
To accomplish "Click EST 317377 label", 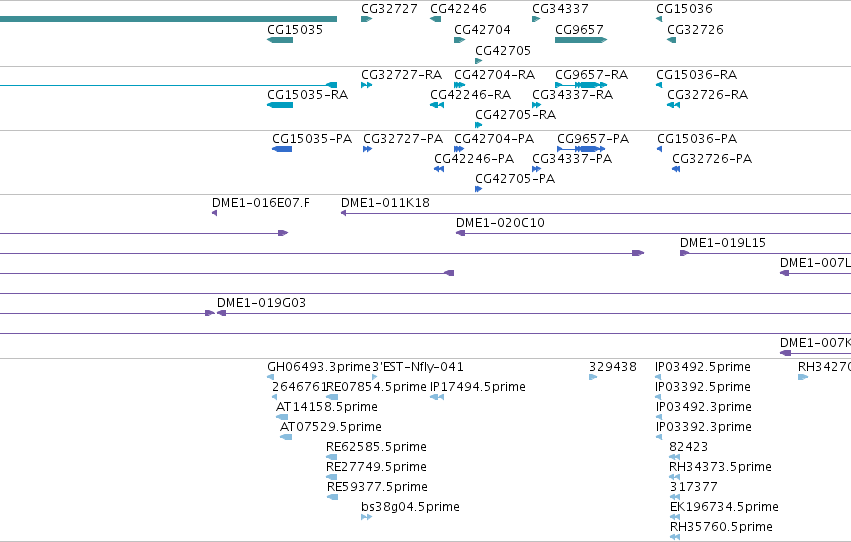I will 693,488.
